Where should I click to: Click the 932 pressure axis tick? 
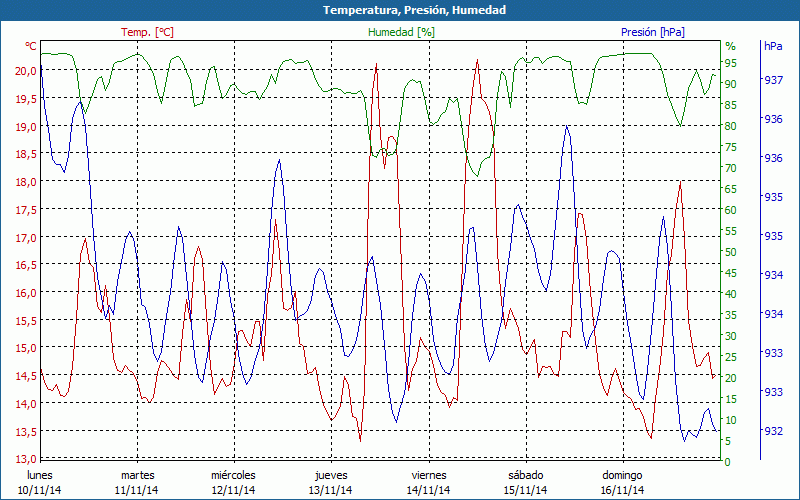pos(773,431)
